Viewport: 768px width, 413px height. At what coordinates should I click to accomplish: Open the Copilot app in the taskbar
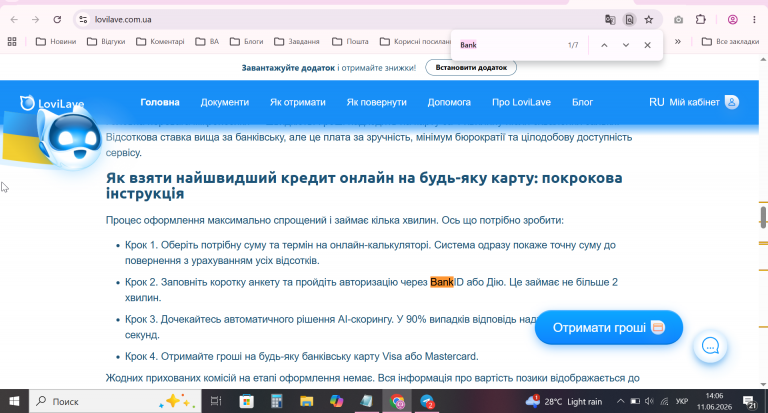(336, 401)
